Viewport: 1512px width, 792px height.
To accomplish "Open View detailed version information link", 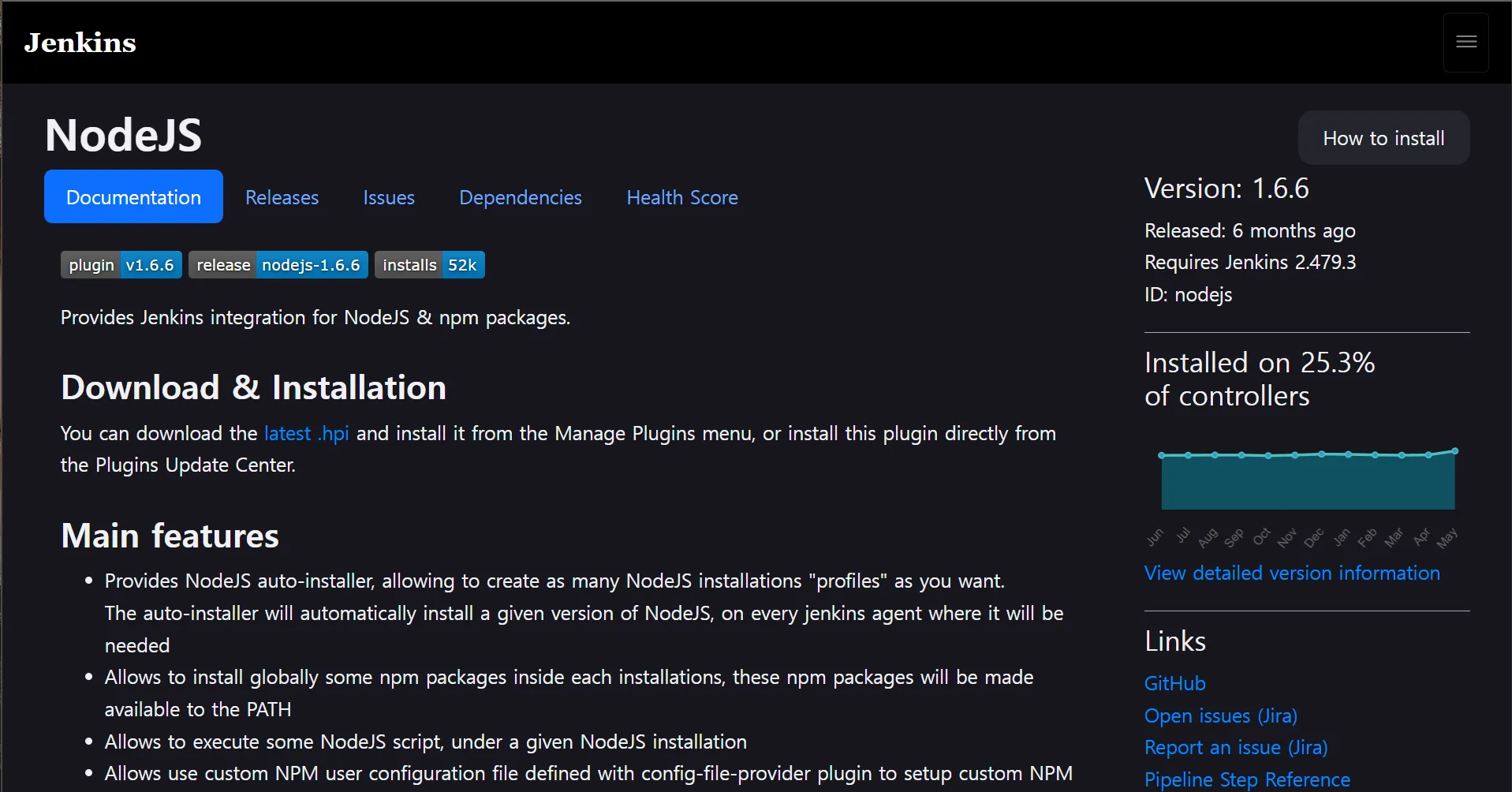I will click(1292, 573).
